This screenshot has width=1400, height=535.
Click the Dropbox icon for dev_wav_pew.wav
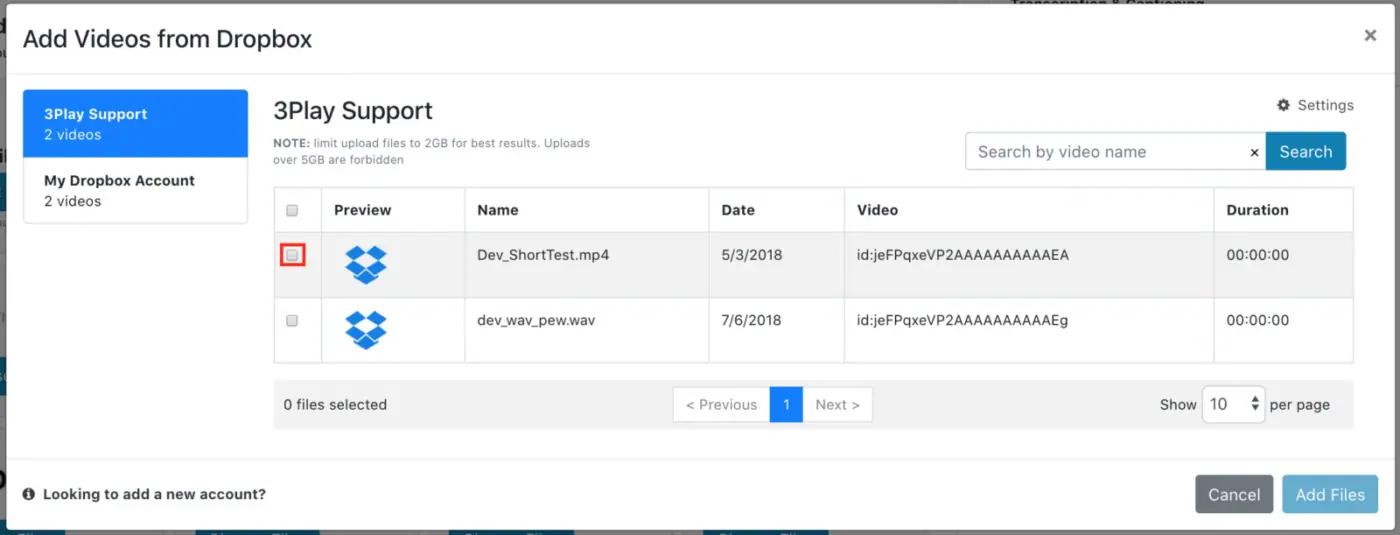click(x=366, y=330)
